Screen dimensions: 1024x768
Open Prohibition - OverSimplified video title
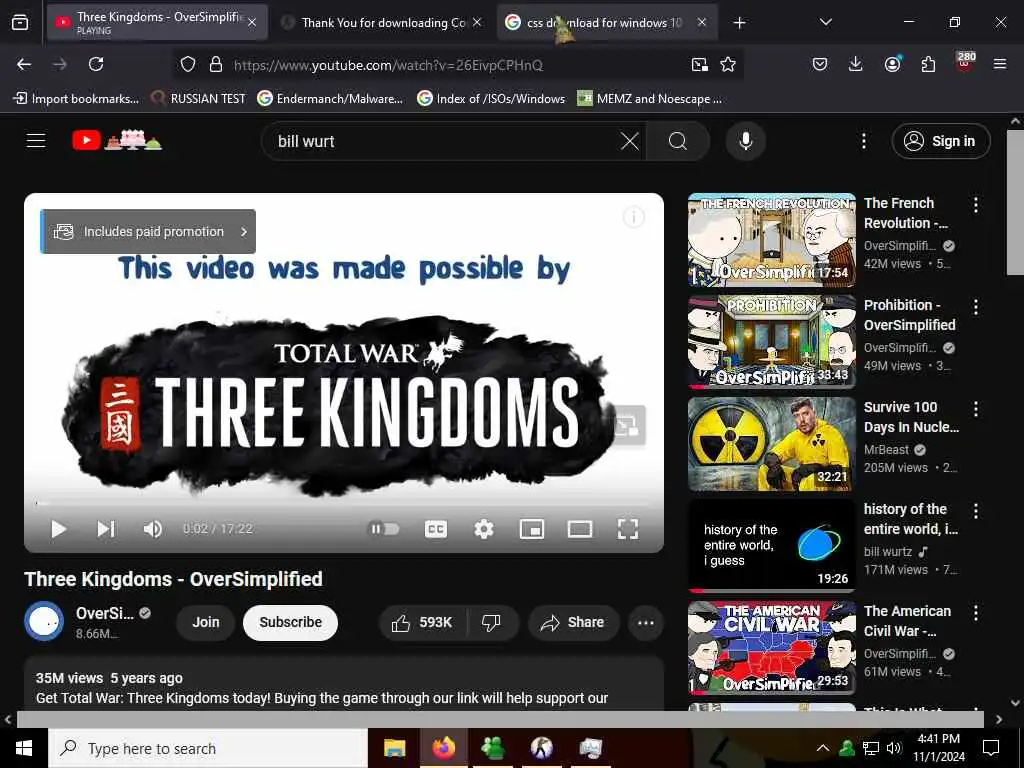[910, 315]
